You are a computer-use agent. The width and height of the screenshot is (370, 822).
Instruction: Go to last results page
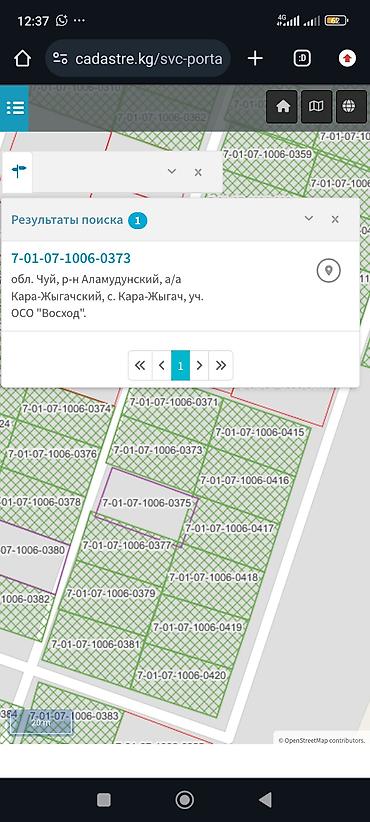coord(221,365)
